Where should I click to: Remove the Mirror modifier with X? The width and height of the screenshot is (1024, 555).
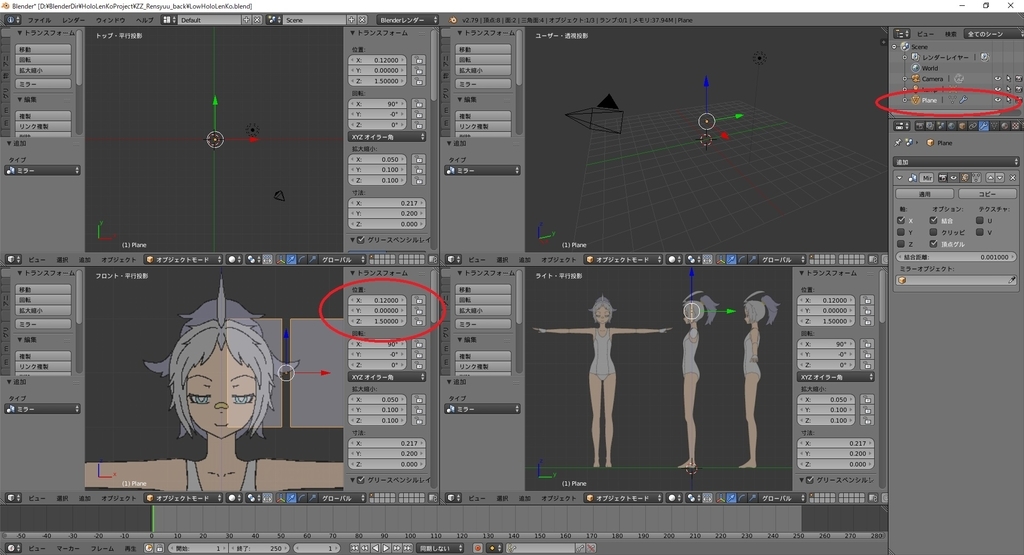(x=1013, y=178)
